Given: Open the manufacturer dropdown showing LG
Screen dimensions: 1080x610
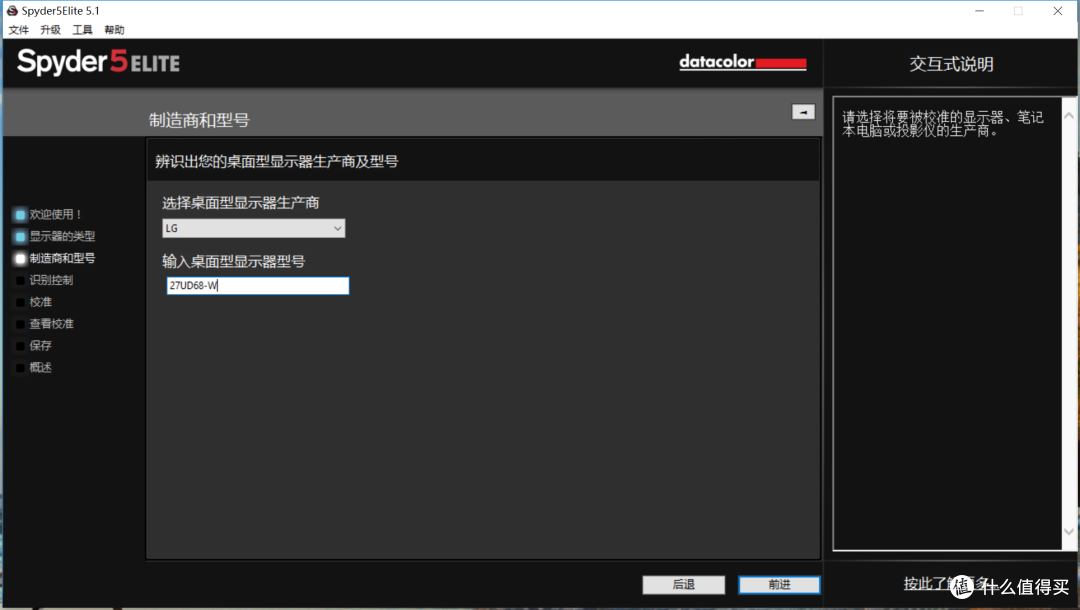Looking at the screenshot, I should [x=253, y=228].
